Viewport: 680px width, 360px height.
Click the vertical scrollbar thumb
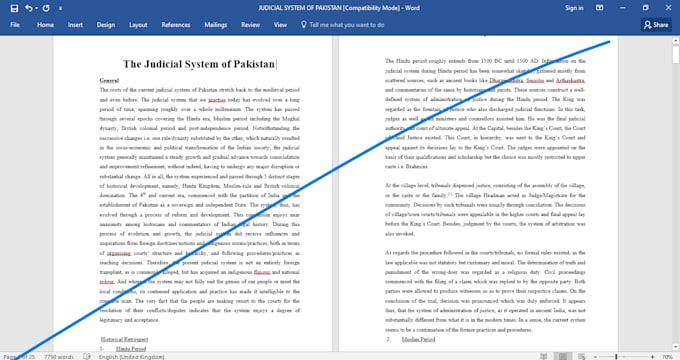coord(676,55)
